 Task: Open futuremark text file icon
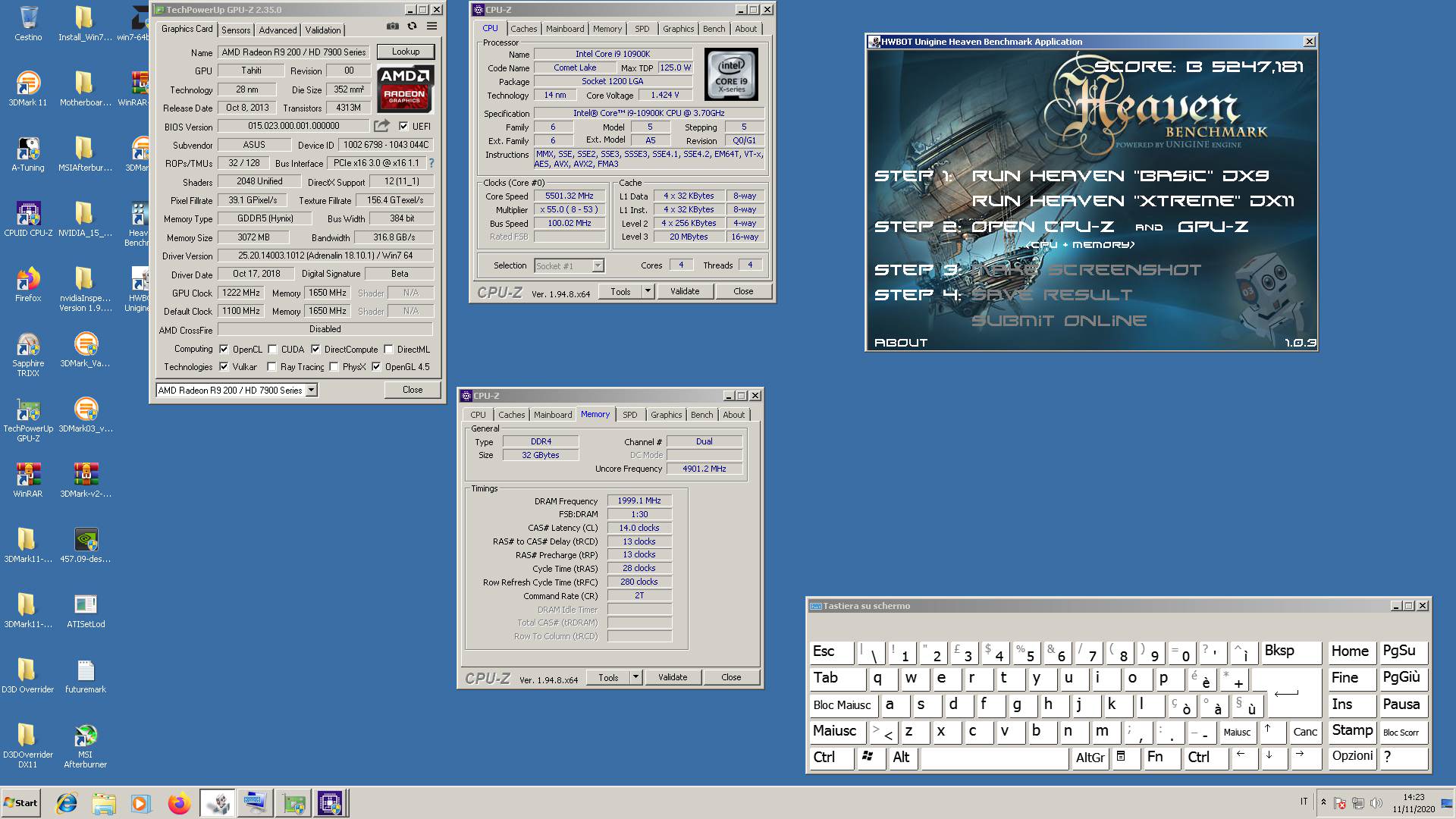pos(85,676)
